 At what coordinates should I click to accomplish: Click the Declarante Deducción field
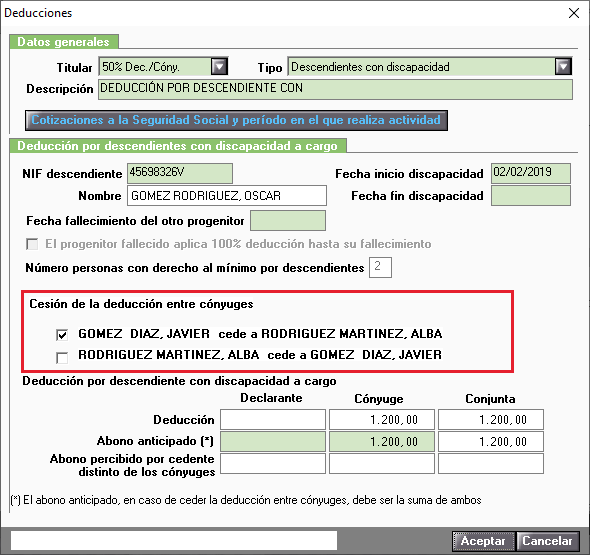pyautogui.click(x=273, y=420)
